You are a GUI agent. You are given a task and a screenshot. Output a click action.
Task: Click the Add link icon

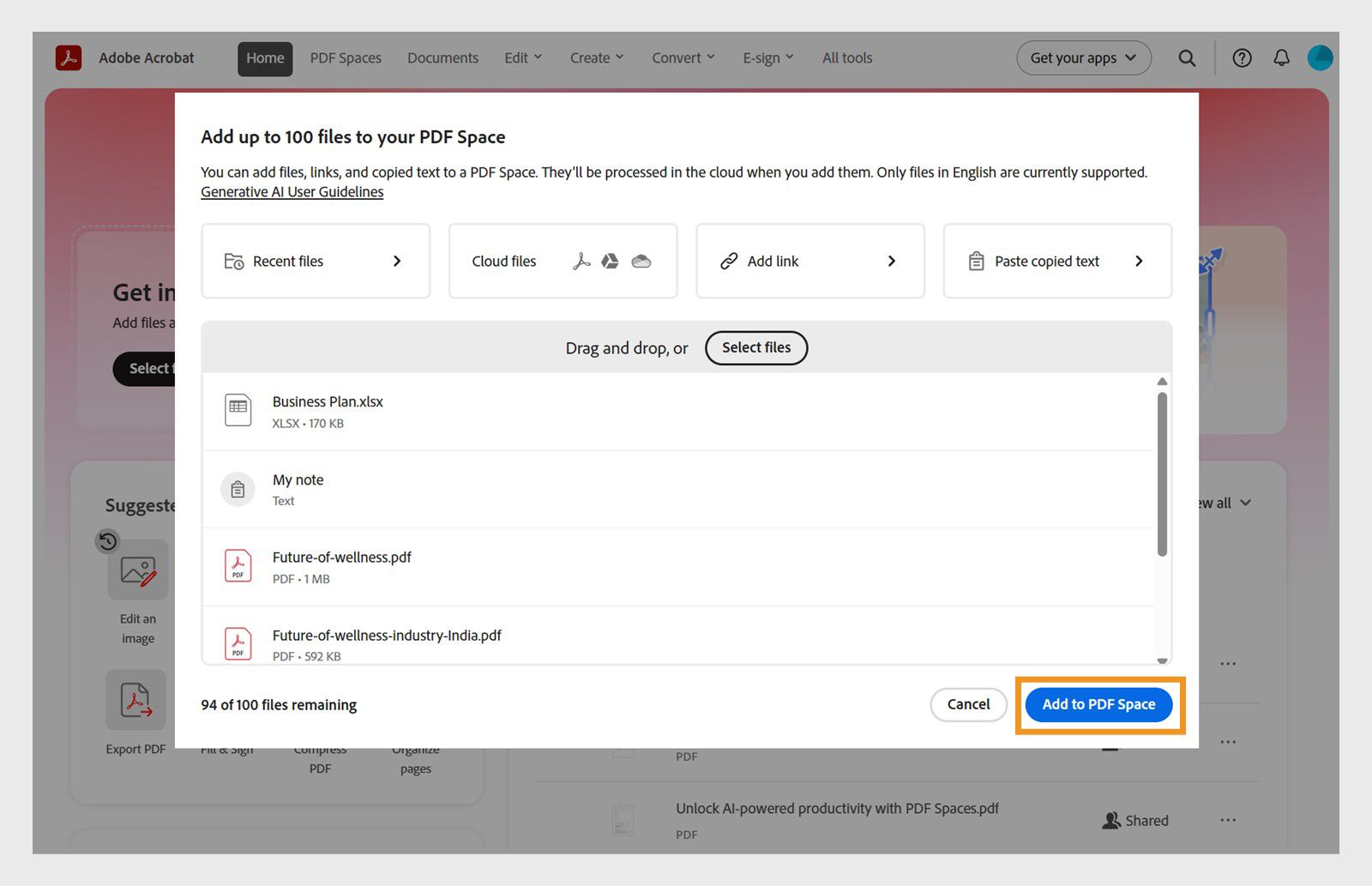point(730,261)
